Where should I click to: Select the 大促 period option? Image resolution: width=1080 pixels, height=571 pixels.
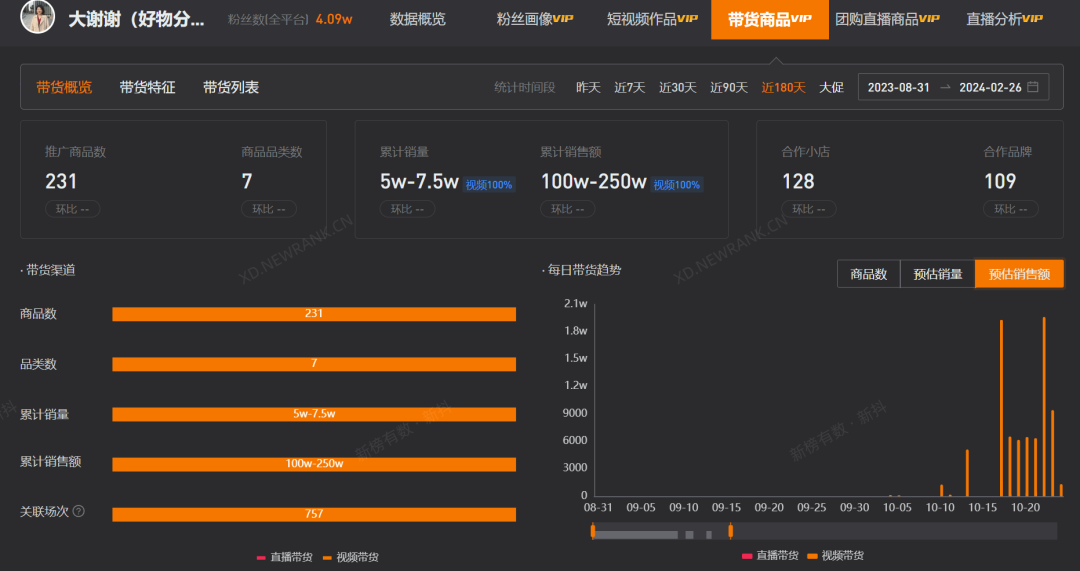tap(831, 87)
